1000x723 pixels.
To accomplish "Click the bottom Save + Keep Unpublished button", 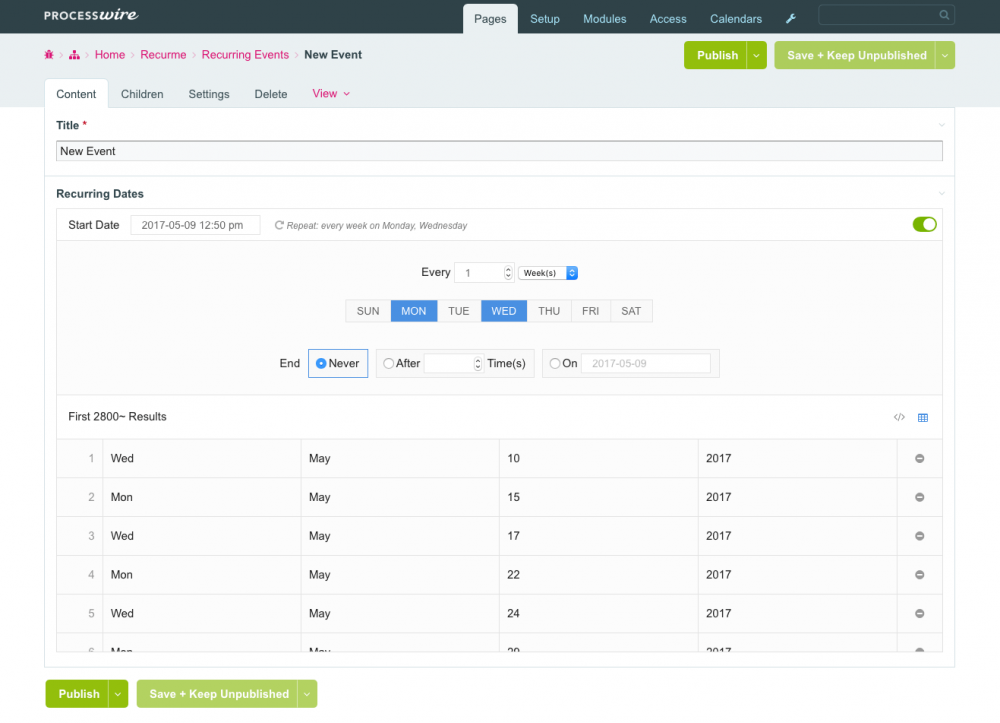I will tap(219, 694).
